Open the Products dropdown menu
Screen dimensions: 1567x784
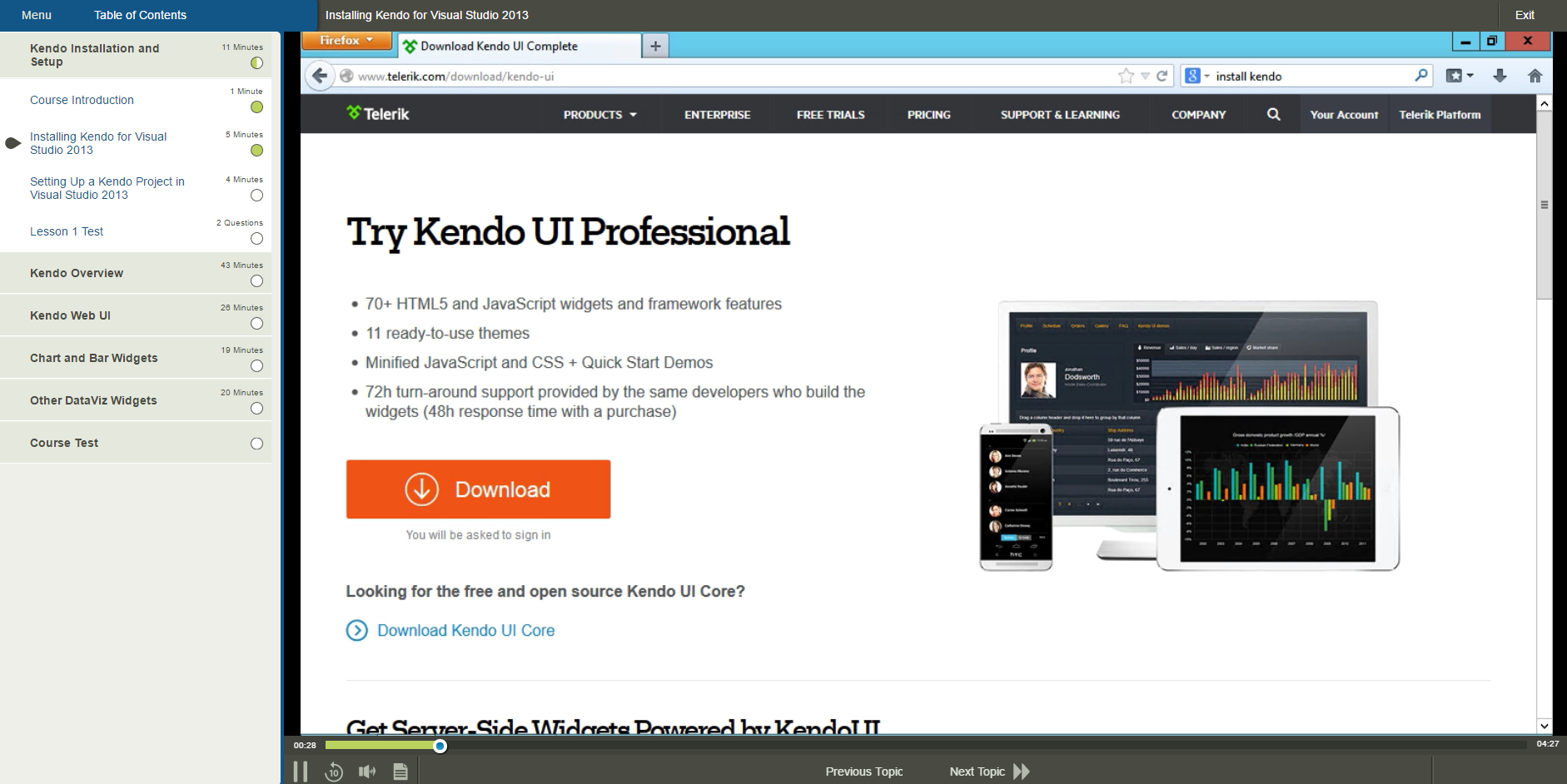[x=598, y=114]
